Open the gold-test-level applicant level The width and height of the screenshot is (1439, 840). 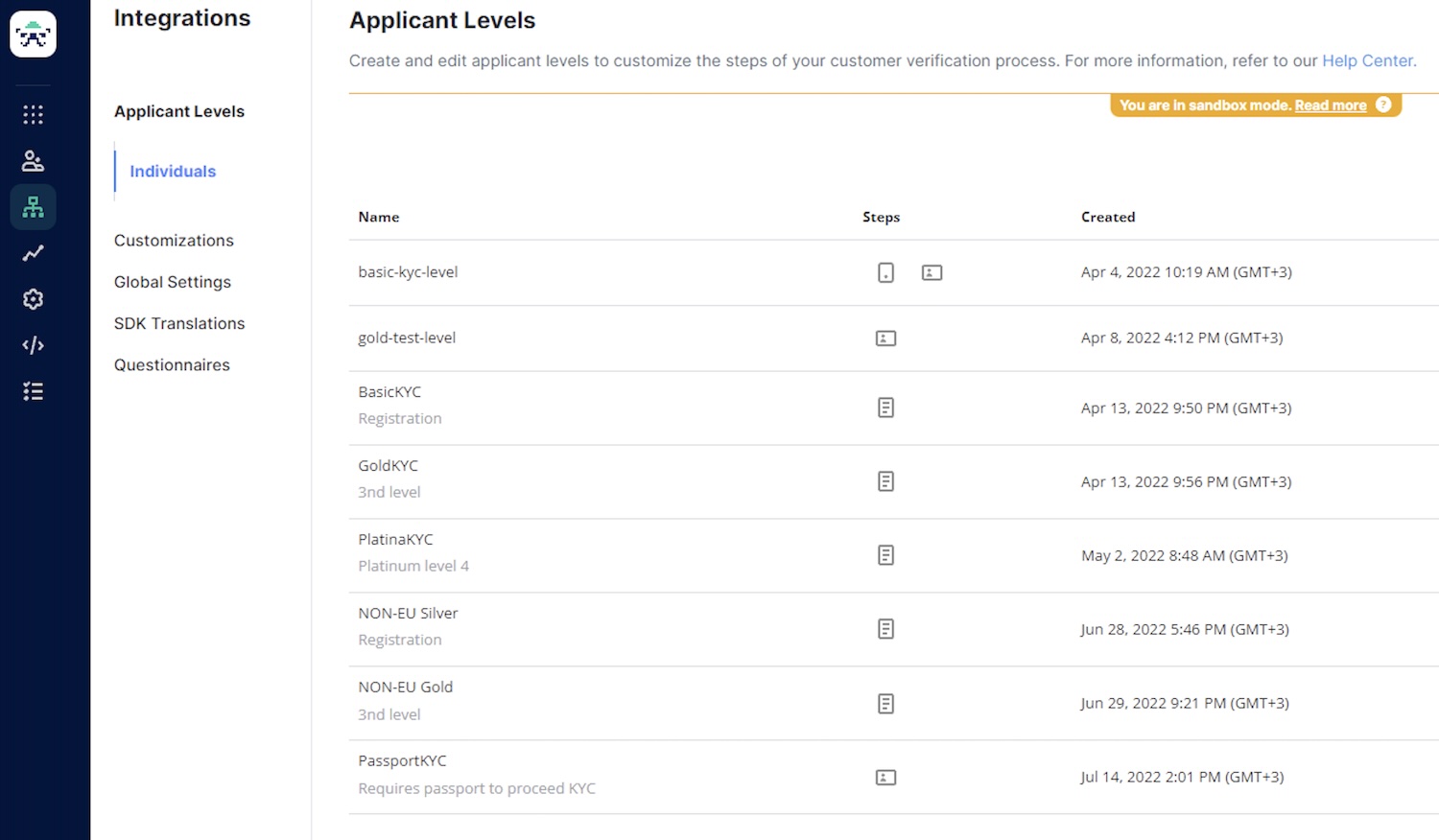407,338
